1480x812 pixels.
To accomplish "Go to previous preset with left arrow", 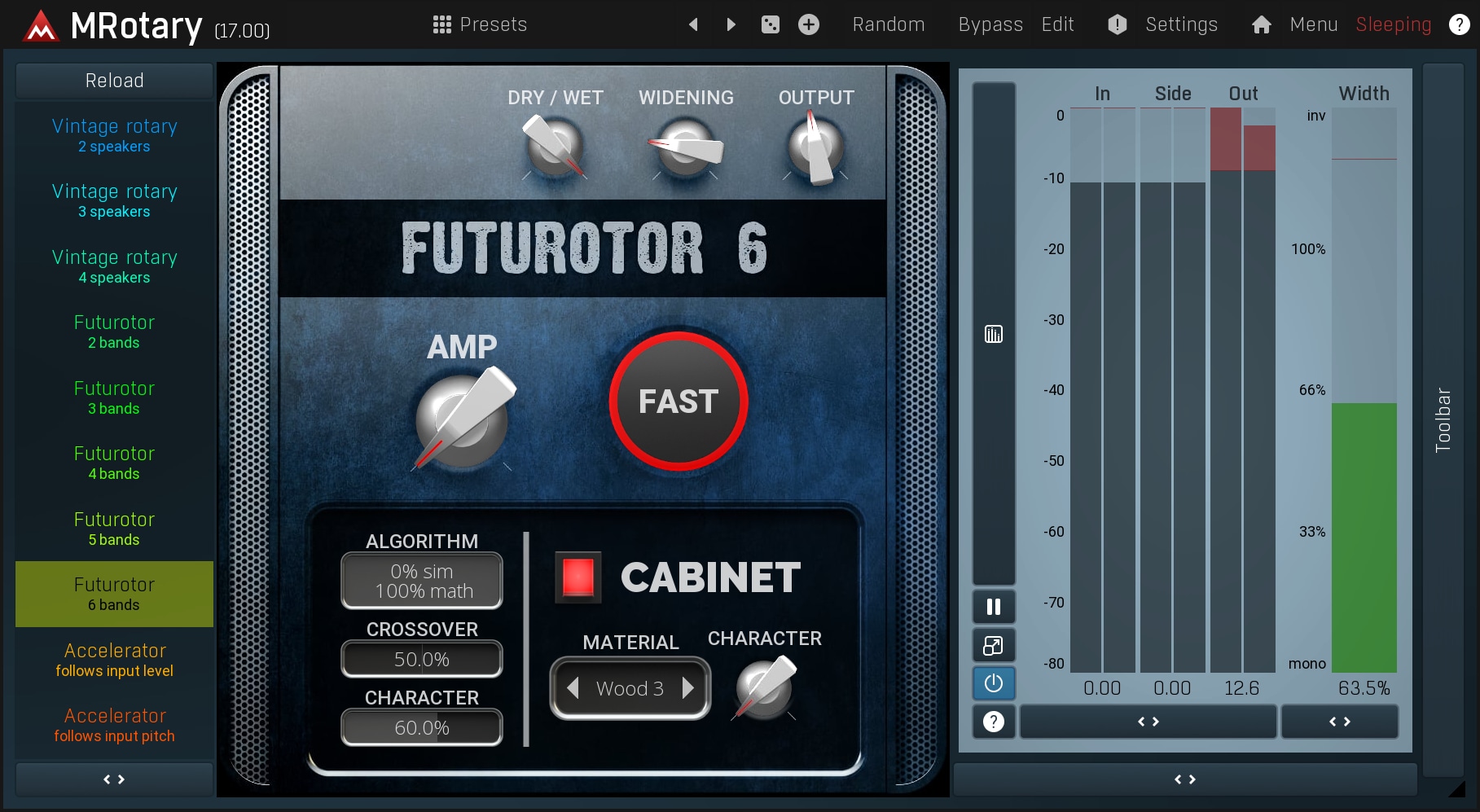I will pos(693,24).
